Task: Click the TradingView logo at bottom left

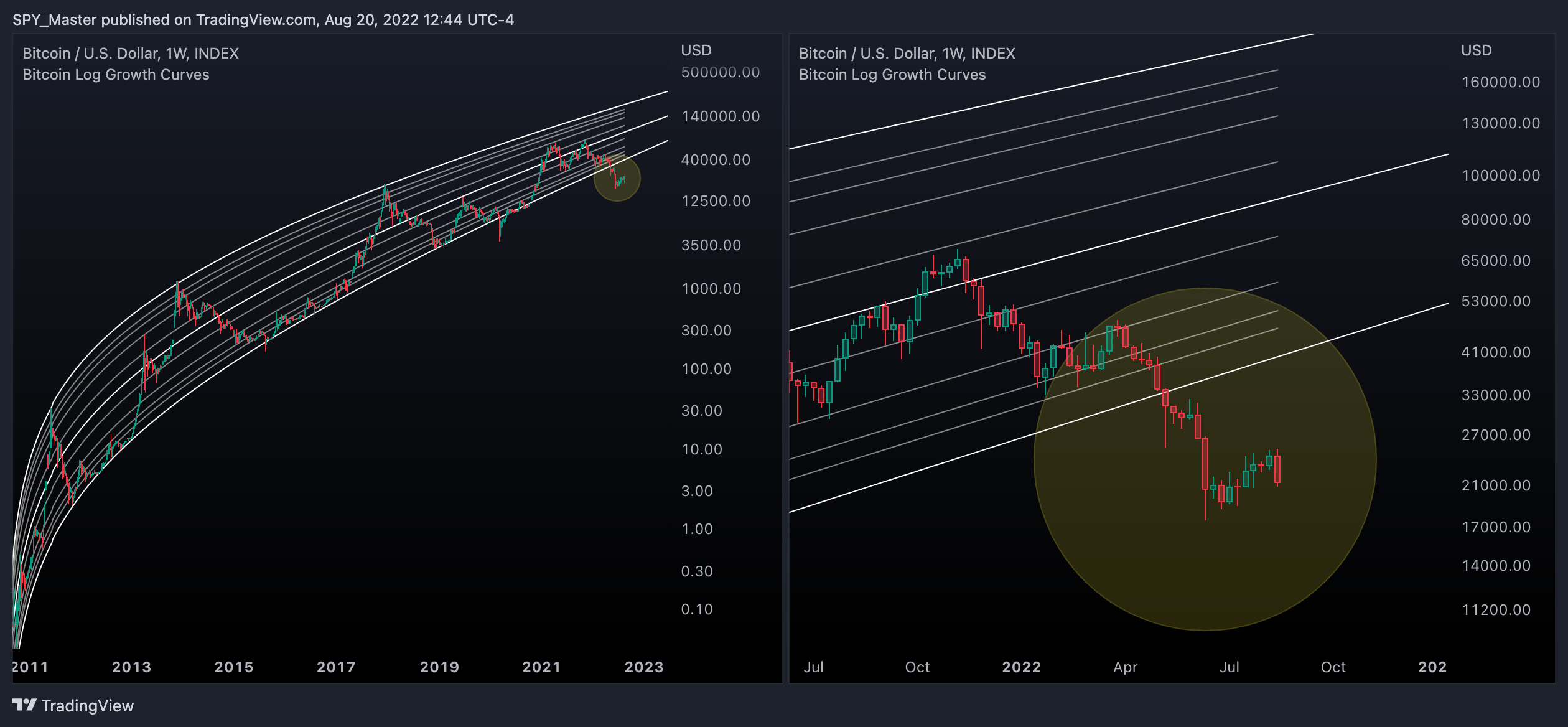Action: [73, 705]
